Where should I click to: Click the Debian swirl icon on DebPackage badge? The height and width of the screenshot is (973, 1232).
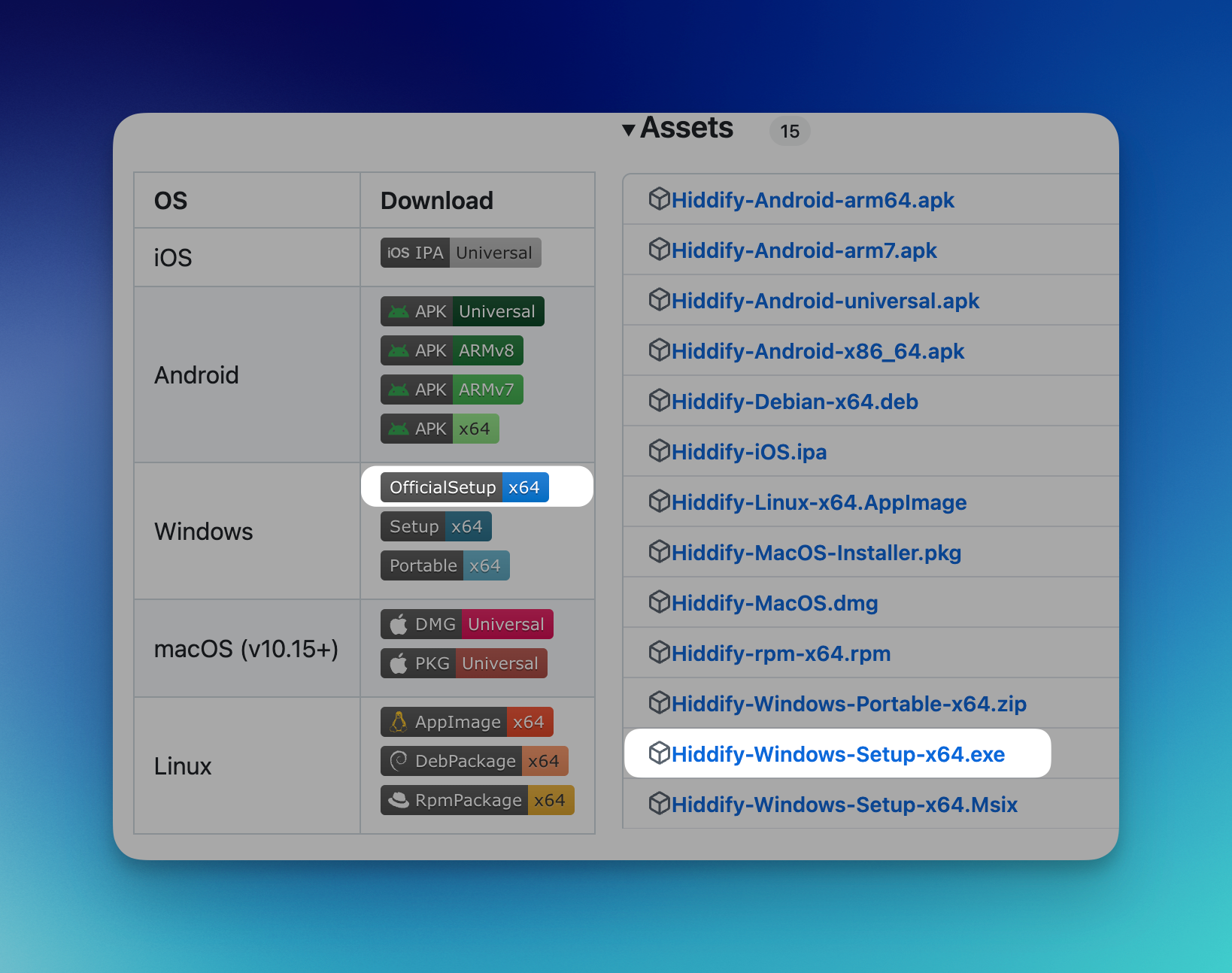tap(399, 761)
